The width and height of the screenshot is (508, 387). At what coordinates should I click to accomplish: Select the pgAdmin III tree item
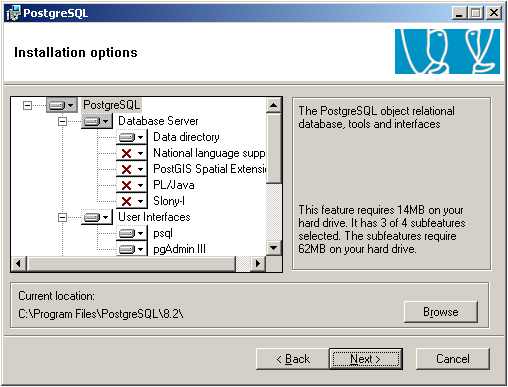(x=179, y=249)
